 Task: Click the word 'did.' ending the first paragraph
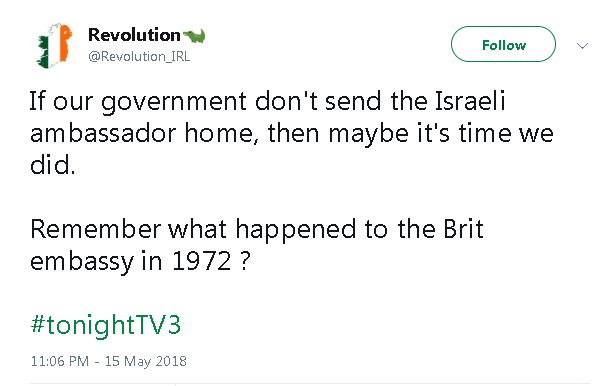(52, 165)
